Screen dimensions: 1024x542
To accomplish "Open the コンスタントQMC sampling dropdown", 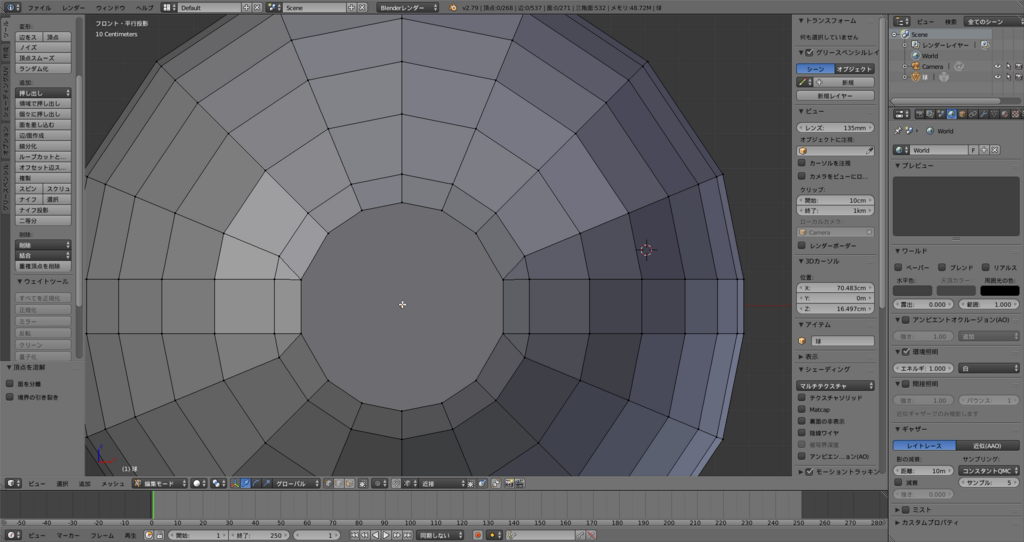I will coord(989,470).
